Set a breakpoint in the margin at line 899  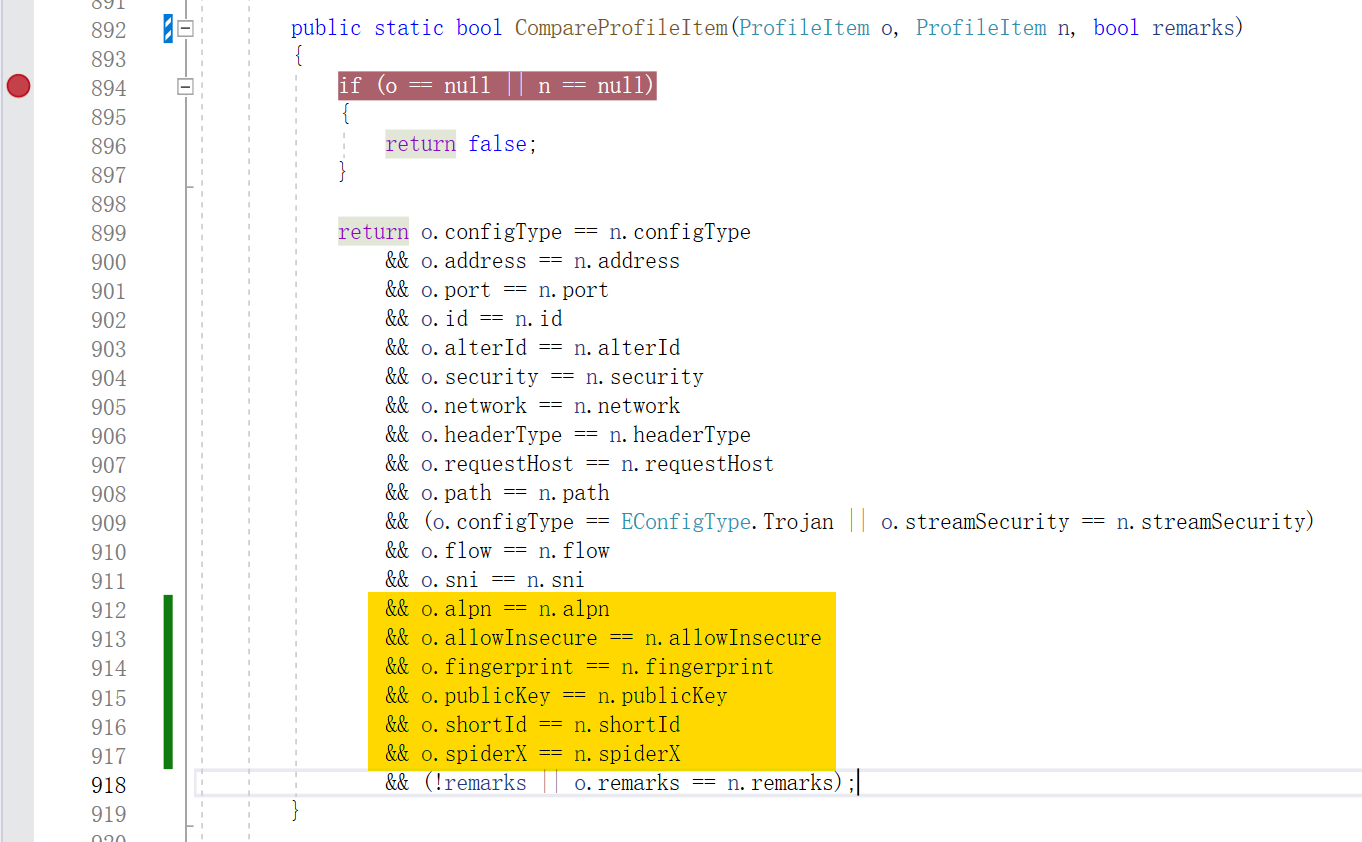click(x=18, y=233)
